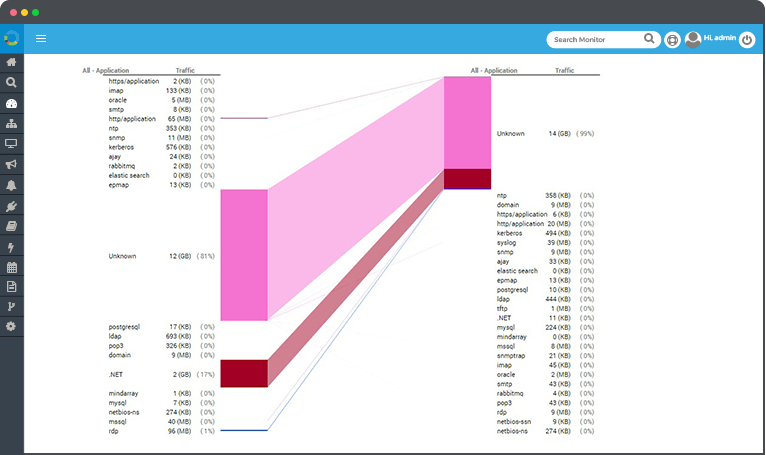Click inside the Search Monitor field
This screenshot has width=766, height=455.
595,40
